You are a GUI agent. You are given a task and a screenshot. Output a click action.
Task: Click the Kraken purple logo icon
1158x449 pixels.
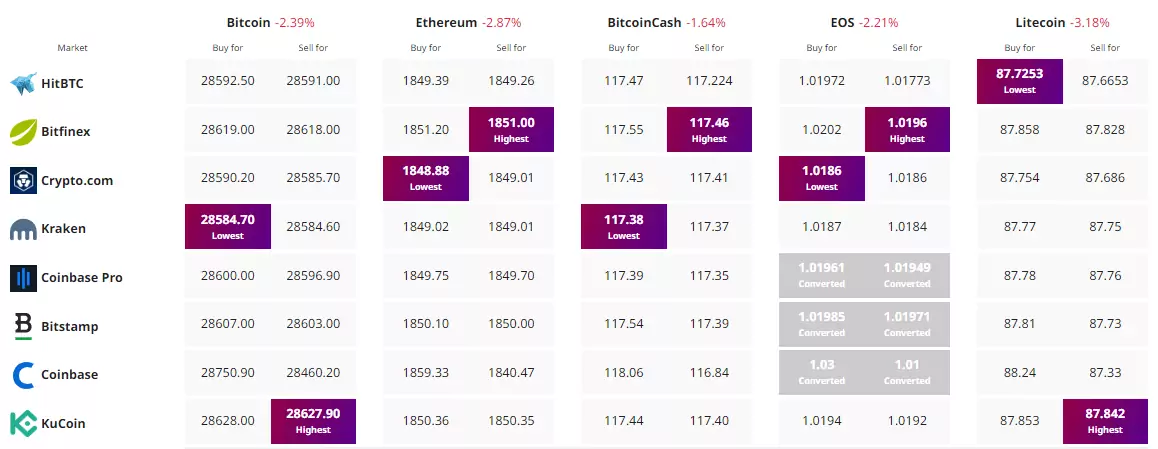click(x=24, y=229)
